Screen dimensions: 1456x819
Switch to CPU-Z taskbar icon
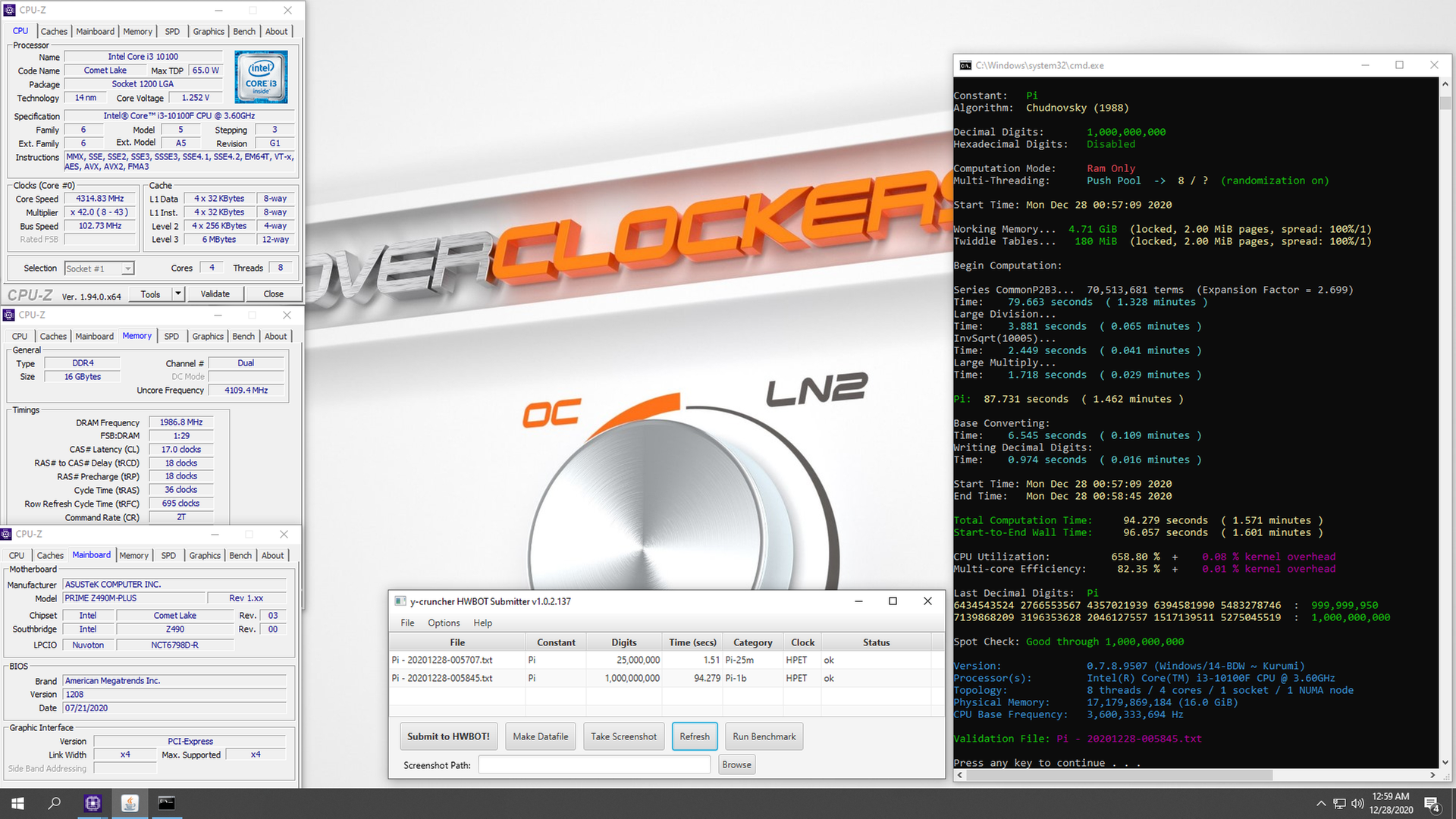pos(93,803)
